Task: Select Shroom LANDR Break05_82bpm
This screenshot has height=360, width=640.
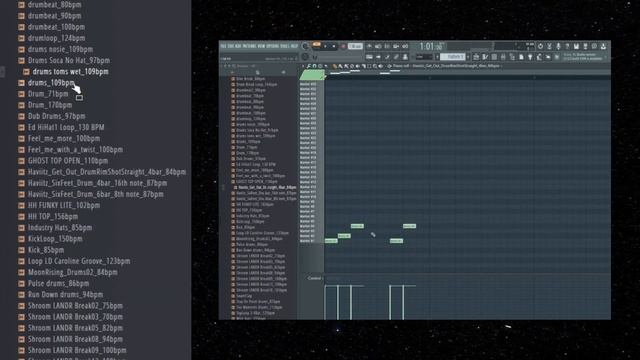Action: [75, 328]
